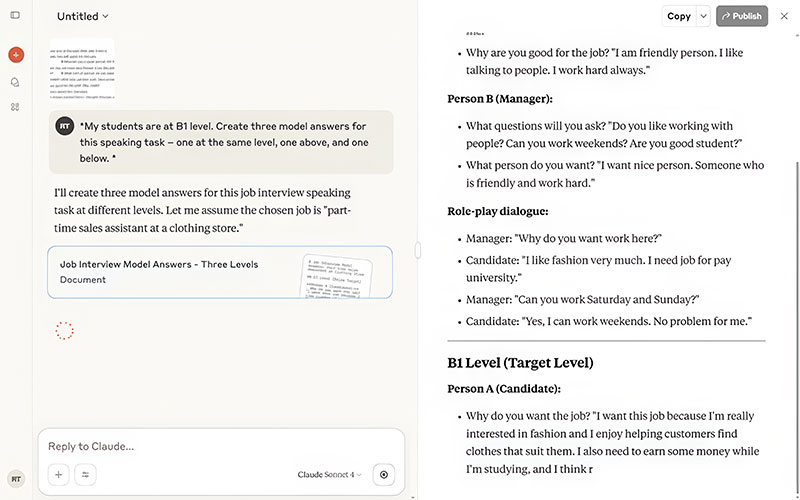Toggle the sidebar panel icon
This screenshot has height=500, width=800.
15,15
